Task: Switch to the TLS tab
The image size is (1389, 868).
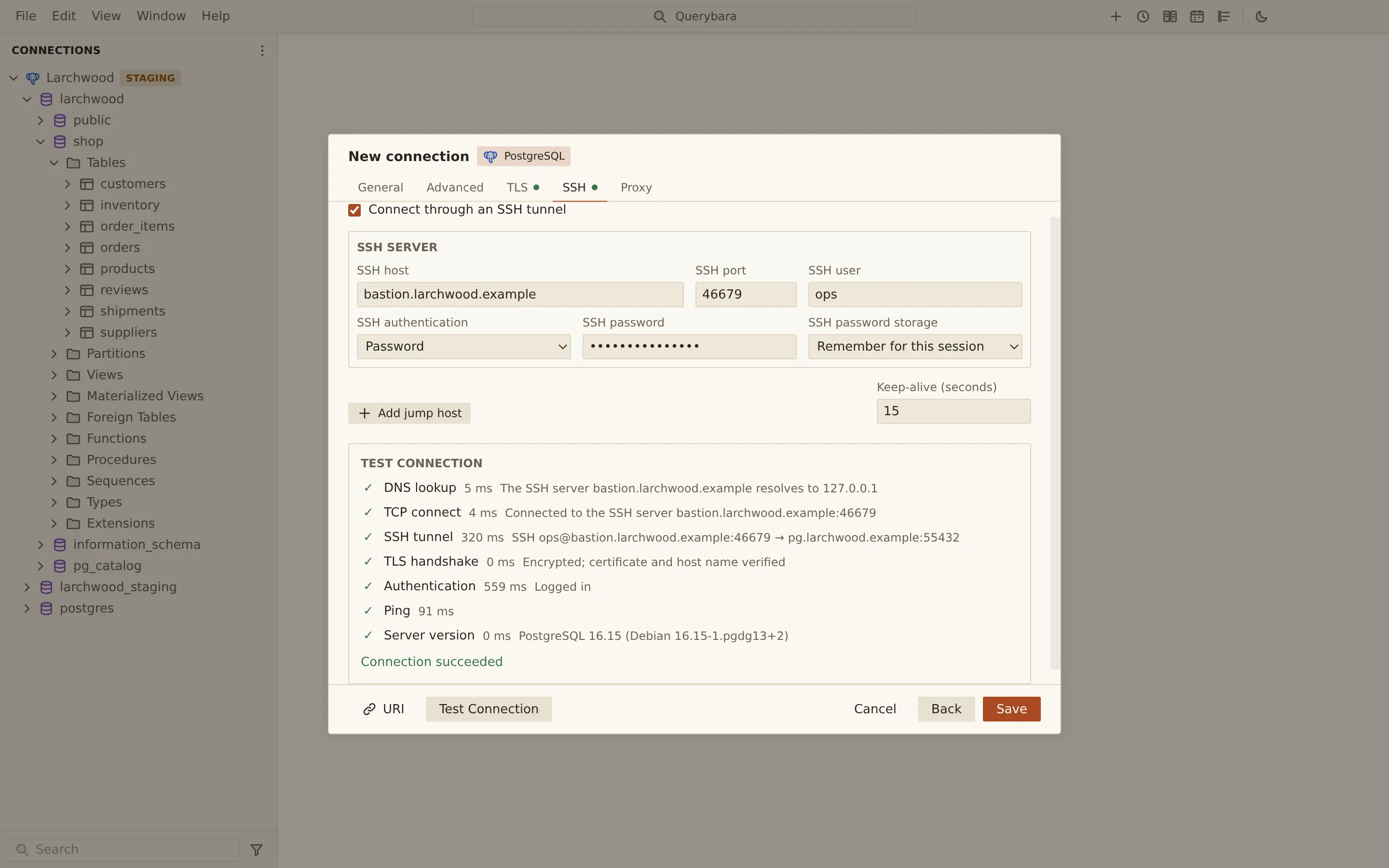Action: [523, 188]
